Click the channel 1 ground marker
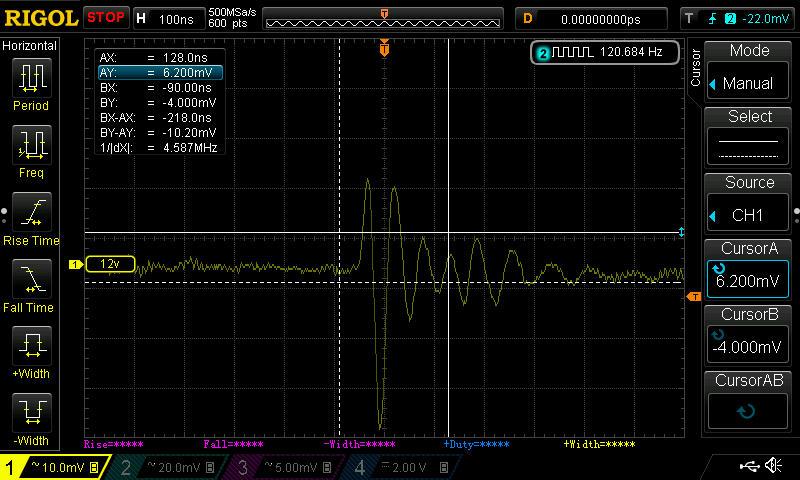This screenshot has height=480, width=800. (x=76, y=264)
